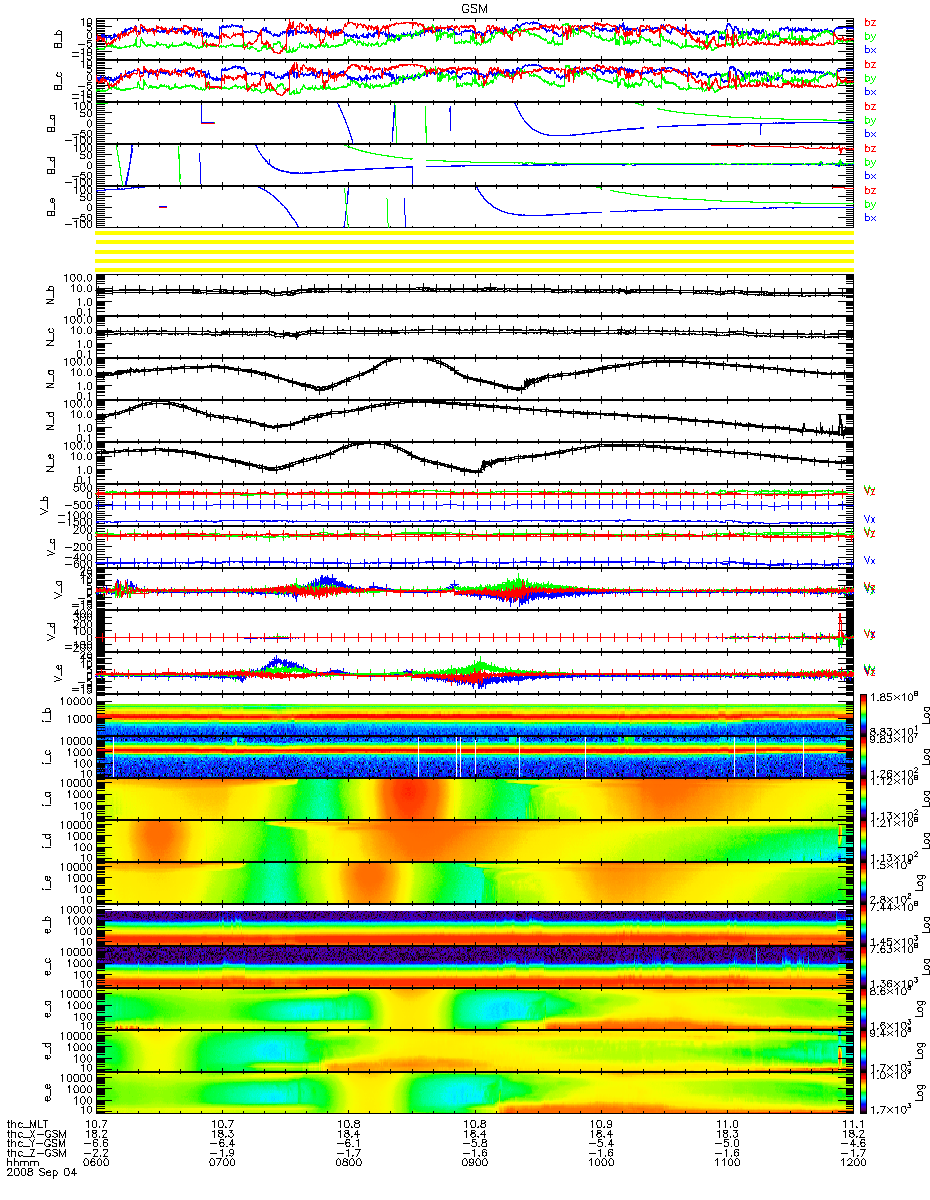Click the Vx legend of the V_c panel
Image resolution: width=930 pixels, height=1200 pixels.
coord(870,560)
